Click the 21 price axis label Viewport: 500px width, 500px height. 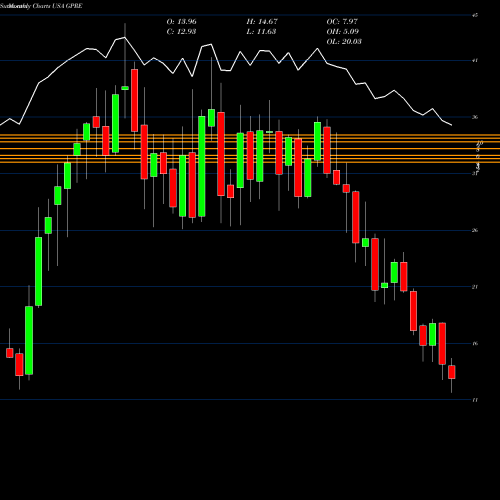tap(475, 287)
